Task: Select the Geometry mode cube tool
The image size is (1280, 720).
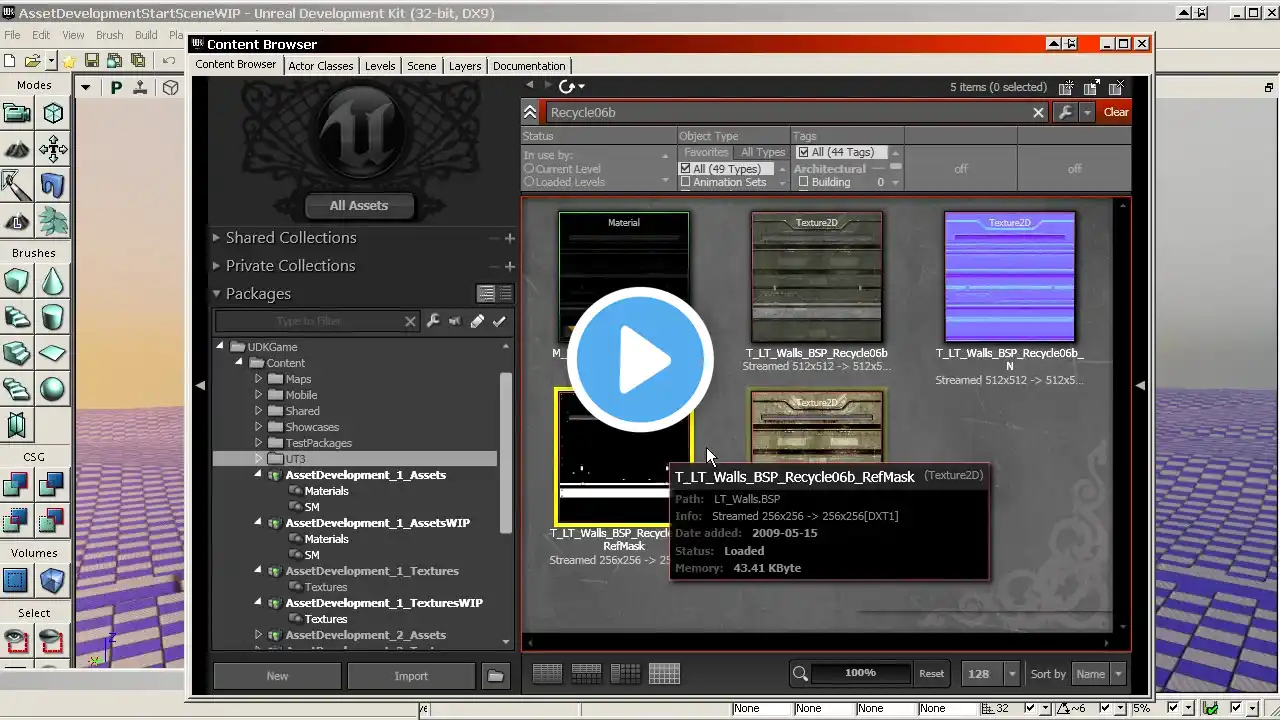Action: [53, 113]
